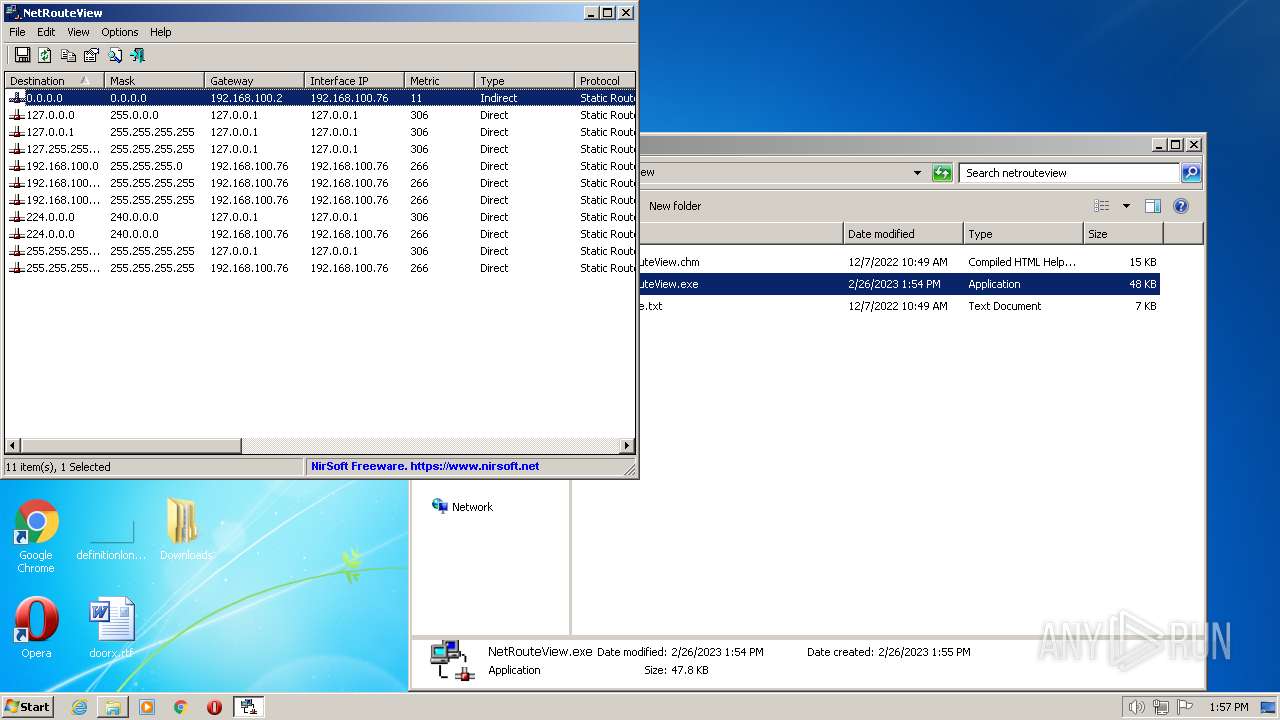Viewport: 1280px width, 720px height.
Task: Click mask cell 255.0.0.0
Action: 134,115
